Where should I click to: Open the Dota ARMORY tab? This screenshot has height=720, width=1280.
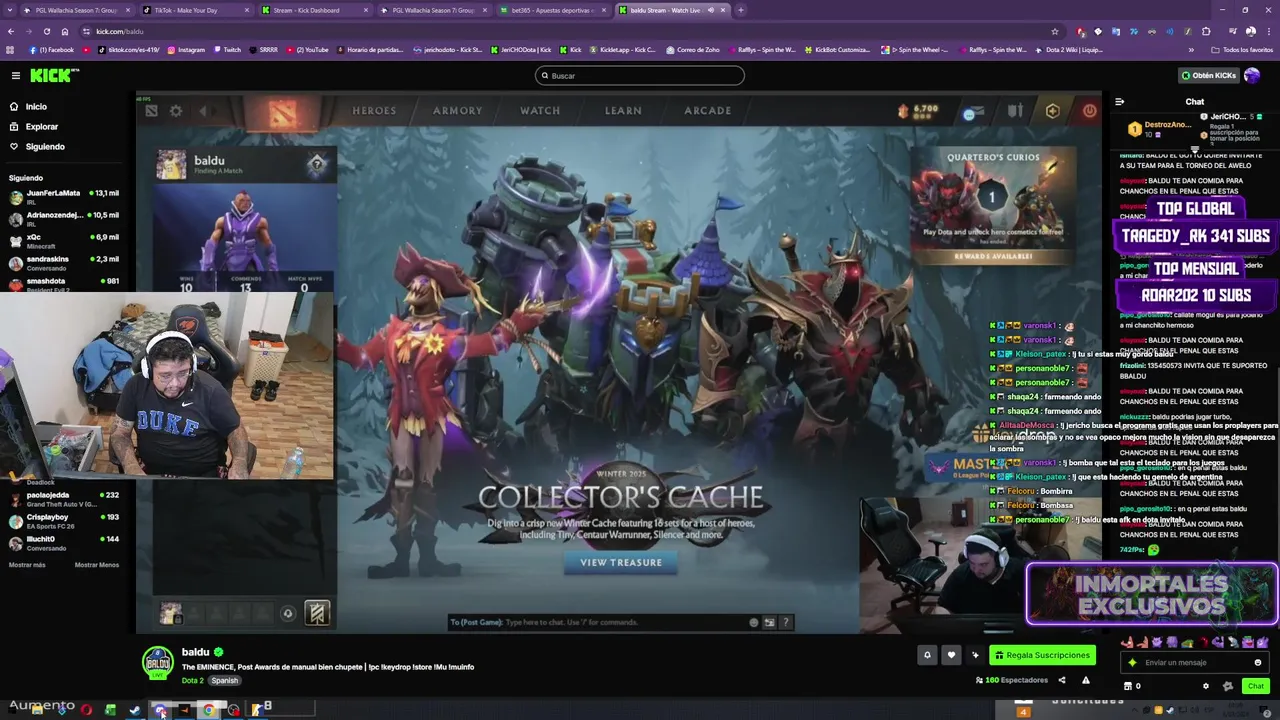[457, 110]
